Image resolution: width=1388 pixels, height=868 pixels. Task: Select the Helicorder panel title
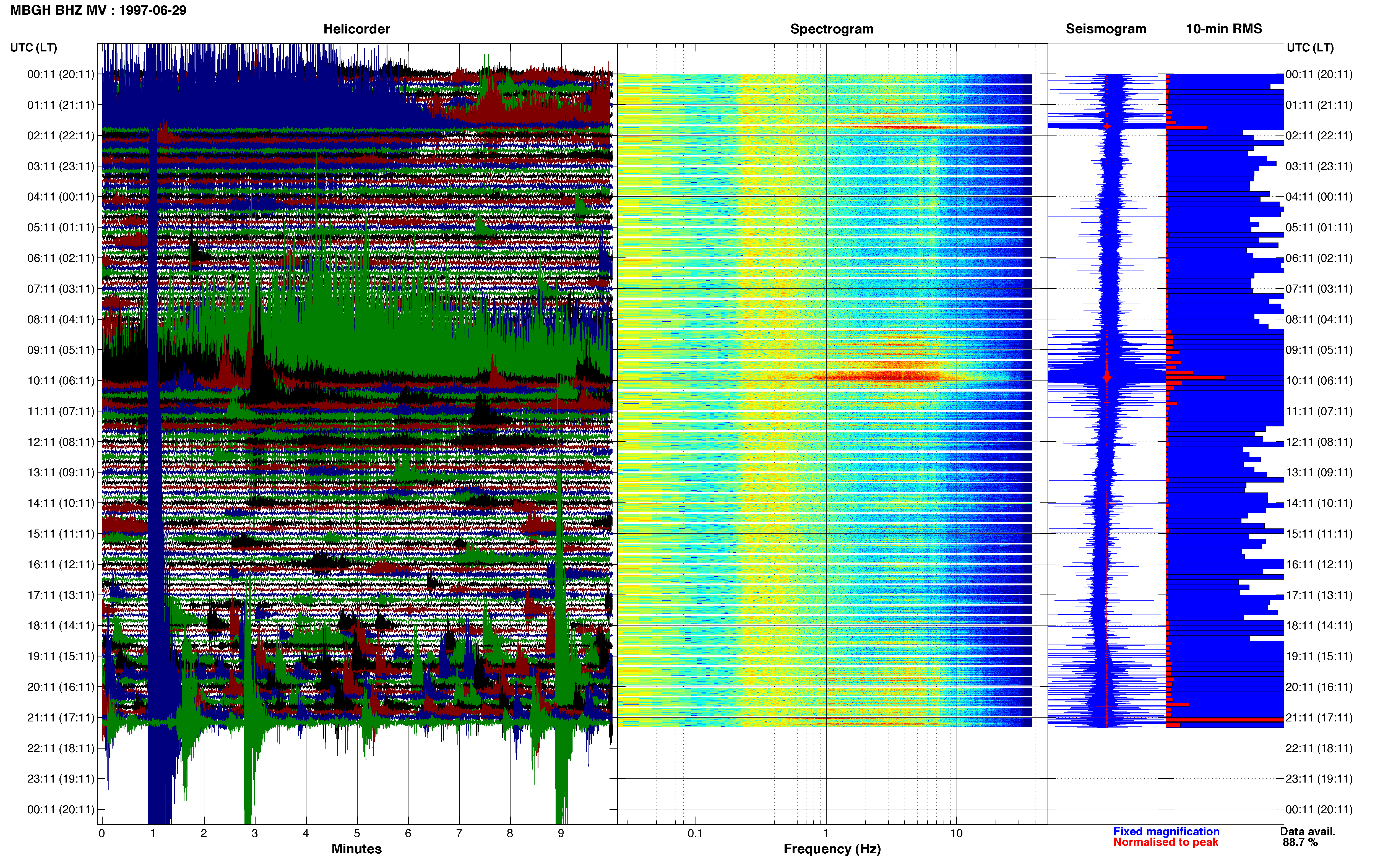[356, 29]
